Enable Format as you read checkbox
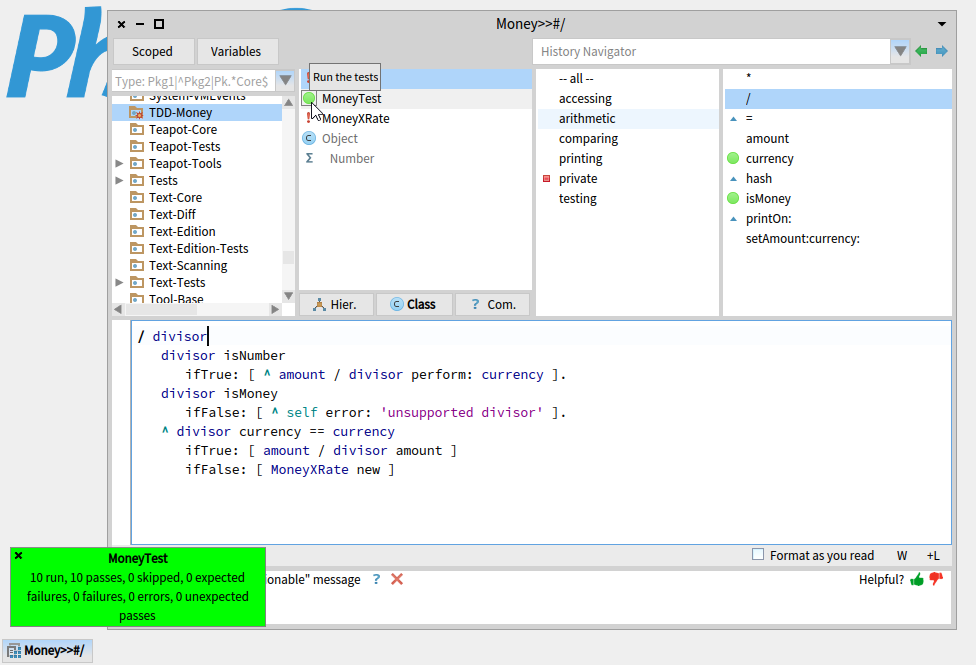The height and width of the screenshot is (665, 976). [758, 555]
